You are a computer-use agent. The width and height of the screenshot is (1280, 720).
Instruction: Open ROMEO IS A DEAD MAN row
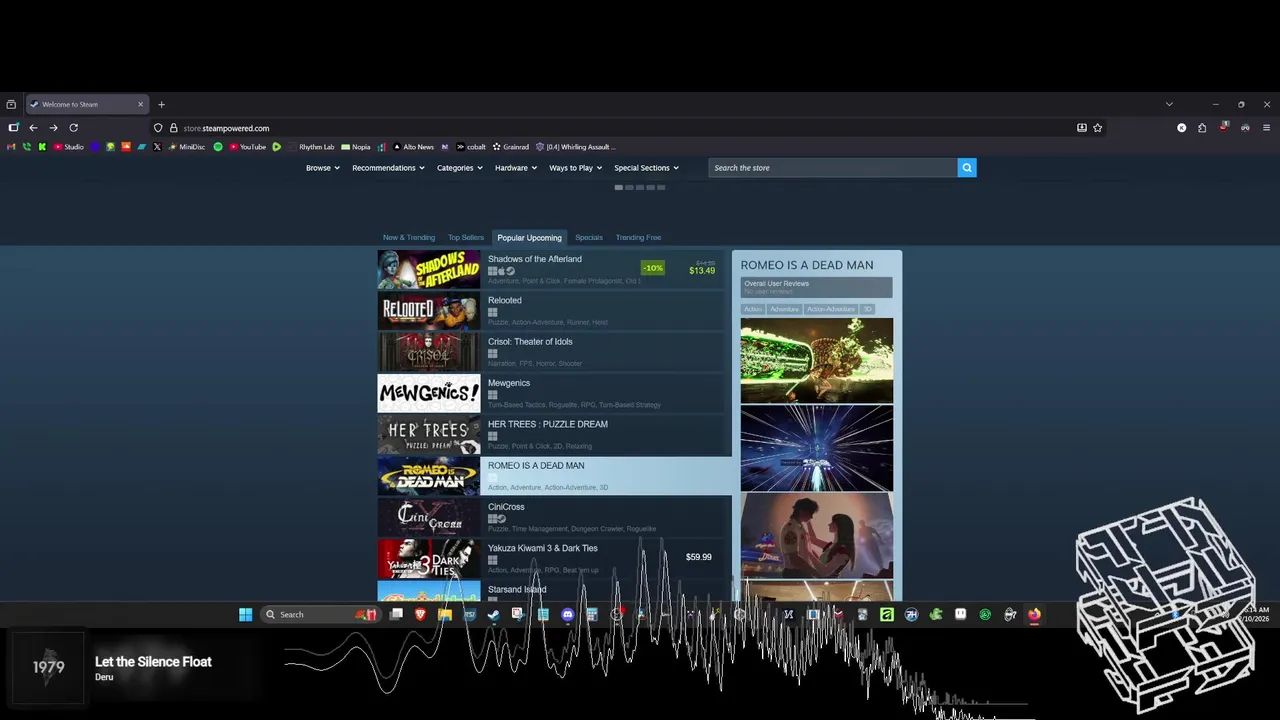click(554, 476)
